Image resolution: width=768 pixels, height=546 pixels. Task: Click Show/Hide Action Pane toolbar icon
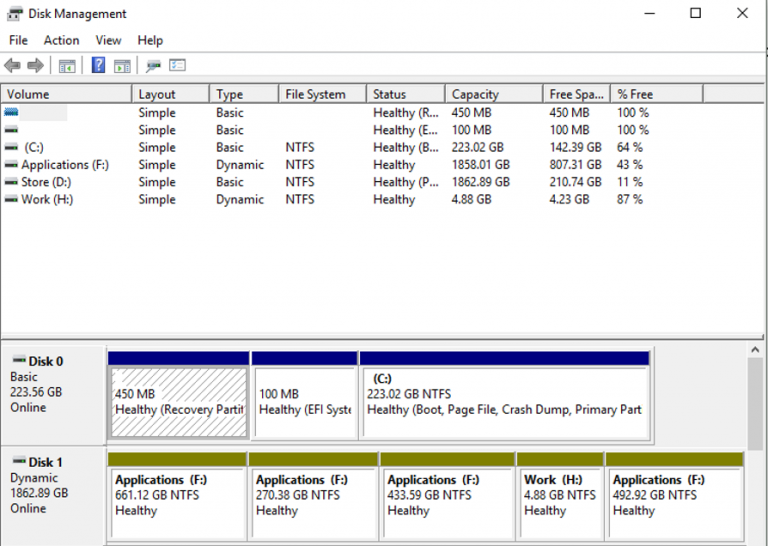[122, 66]
